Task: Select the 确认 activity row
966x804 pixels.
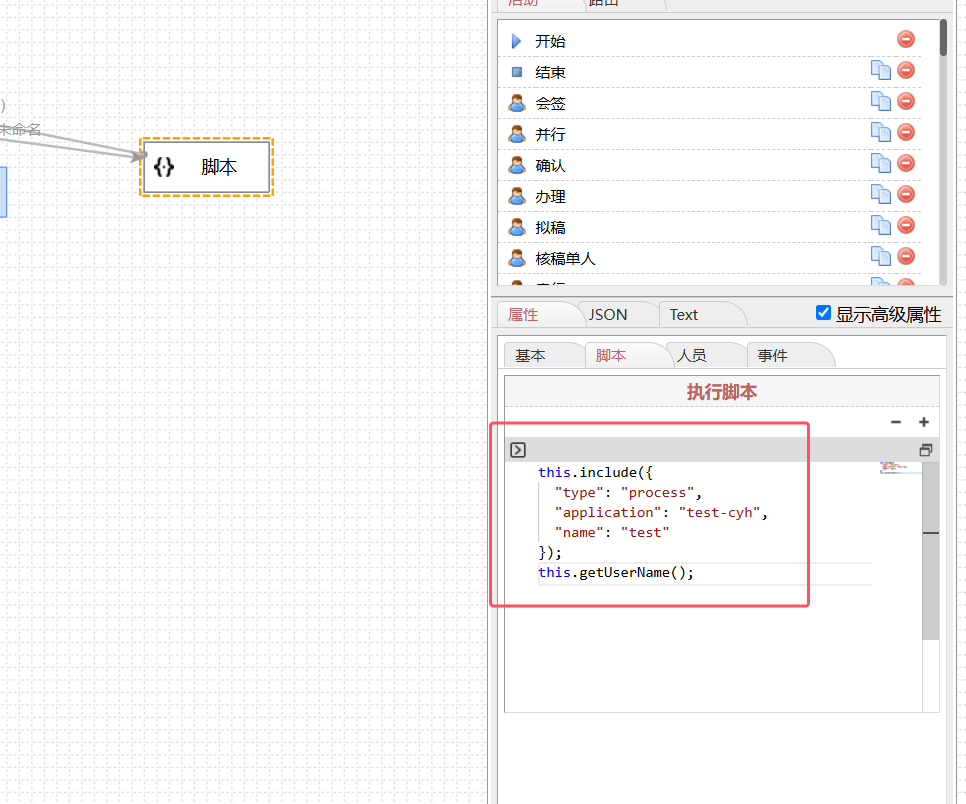Action: (710, 165)
